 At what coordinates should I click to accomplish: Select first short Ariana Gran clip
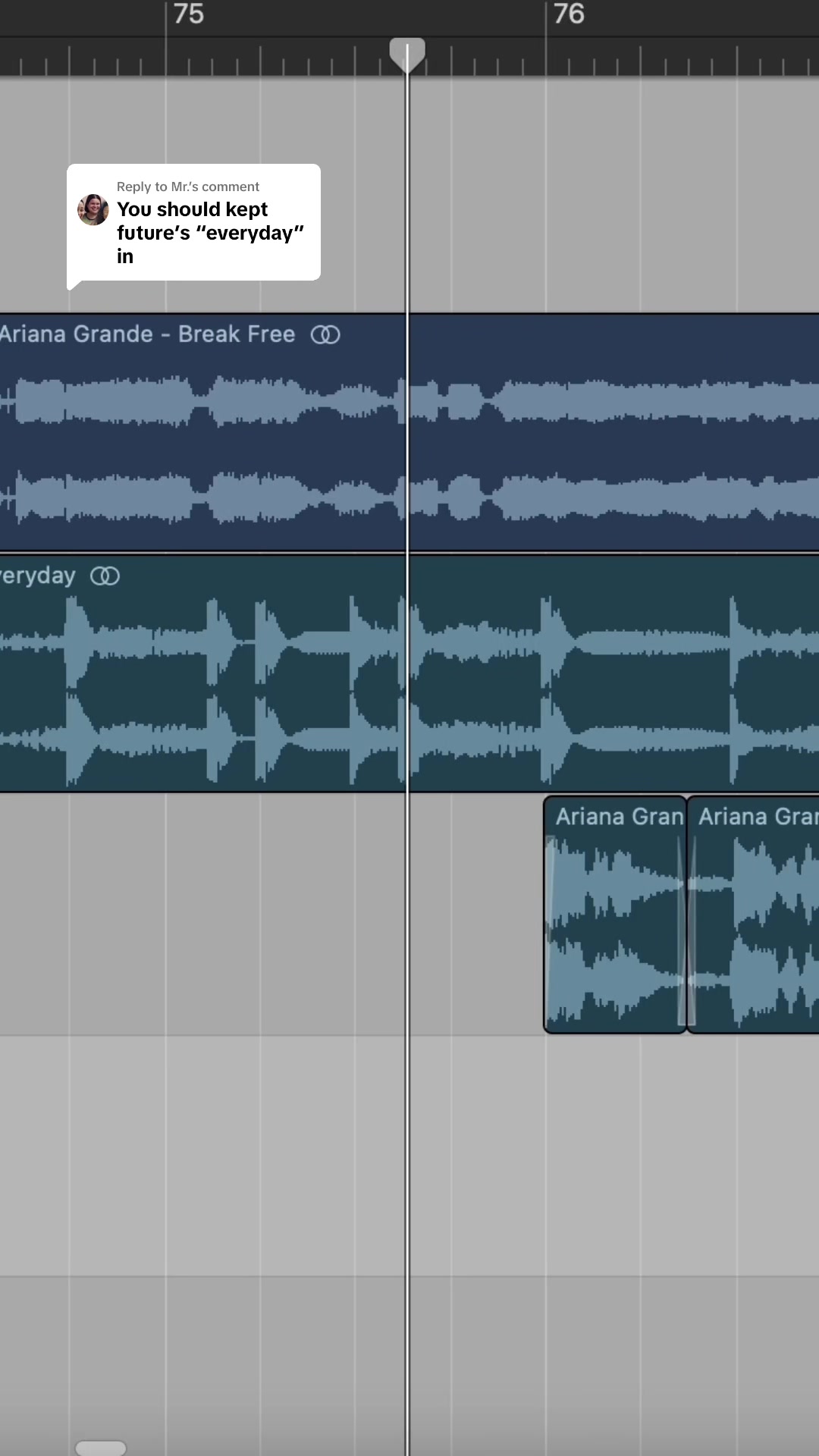tap(615, 914)
